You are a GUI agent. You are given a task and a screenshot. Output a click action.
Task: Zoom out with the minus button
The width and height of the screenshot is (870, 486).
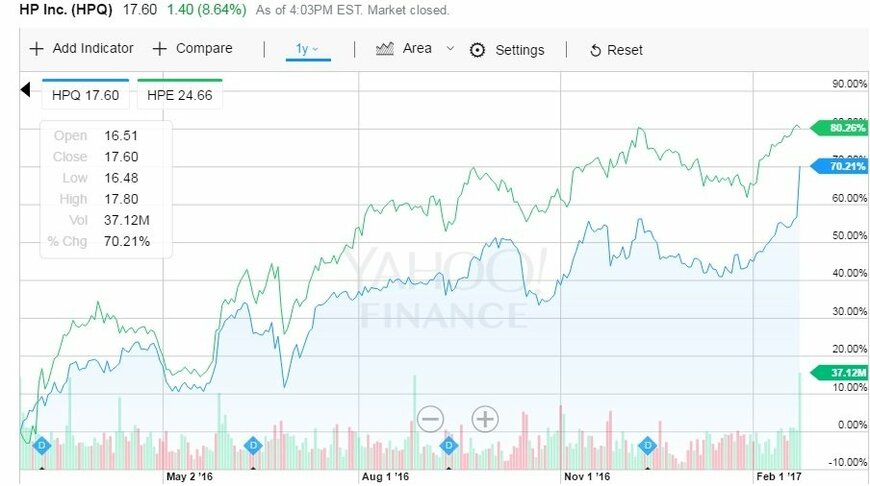[x=431, y=419]
